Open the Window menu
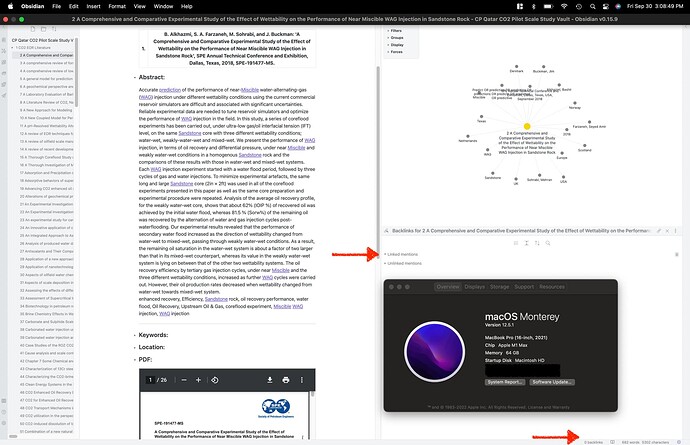The height and width of the screenshot is (445, 690). 163,6
